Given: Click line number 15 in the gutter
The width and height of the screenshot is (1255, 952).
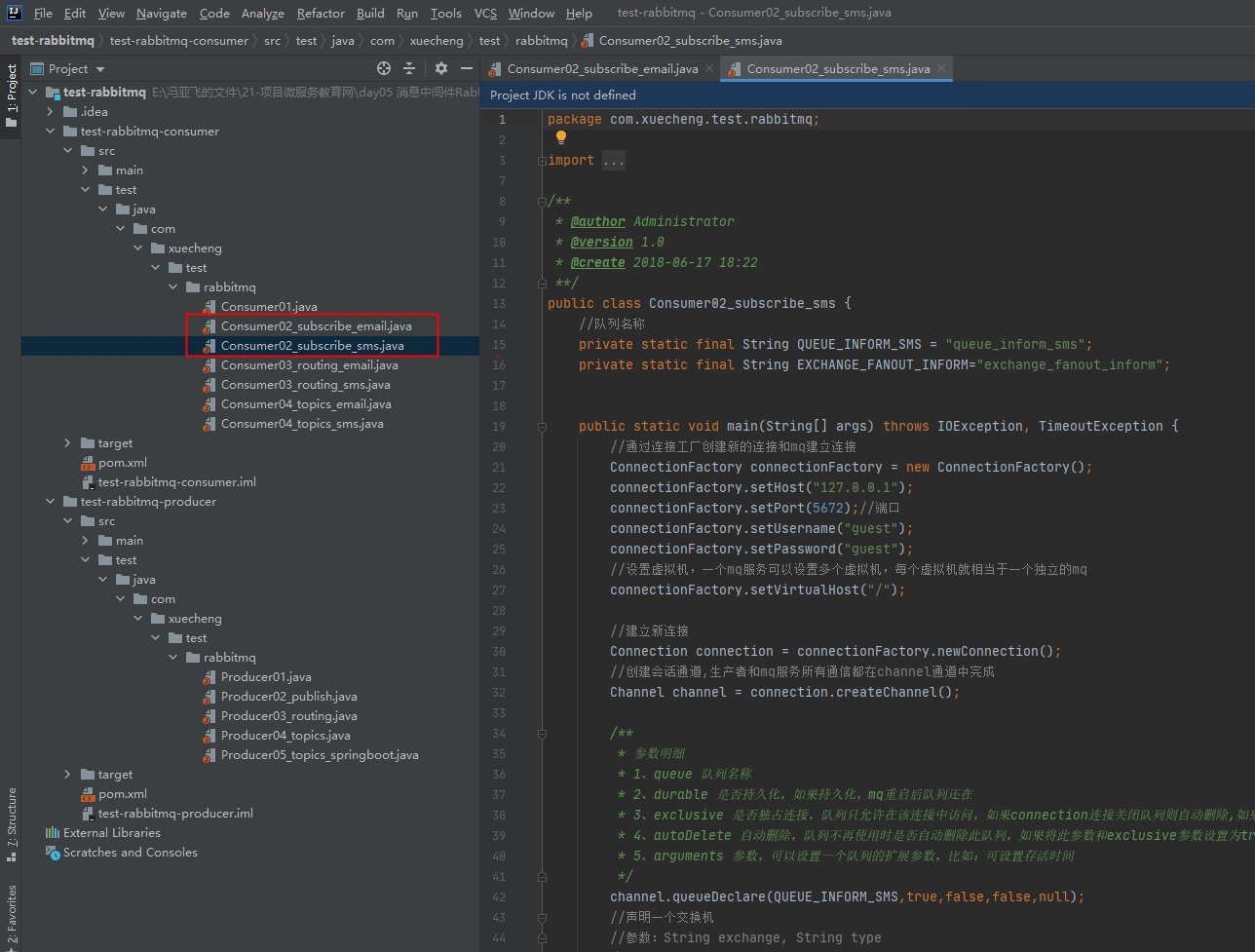Looking at the screenshot, I should 499,344.
